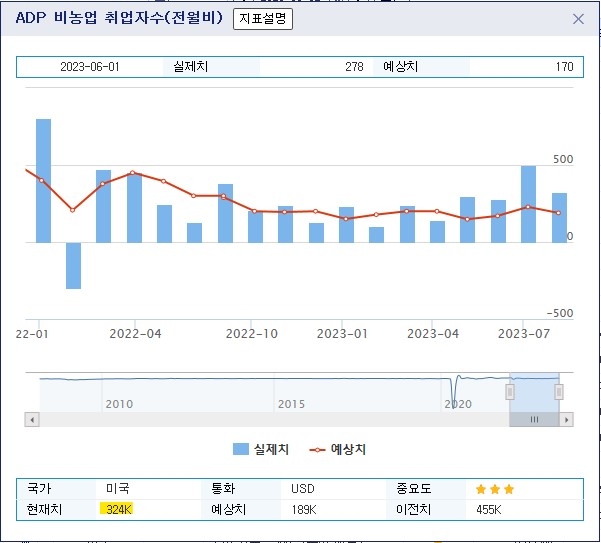The height and width of the screenshot is (543, 601).
Task: Click the 2015 label in navigator timeline
Action: 291,404
